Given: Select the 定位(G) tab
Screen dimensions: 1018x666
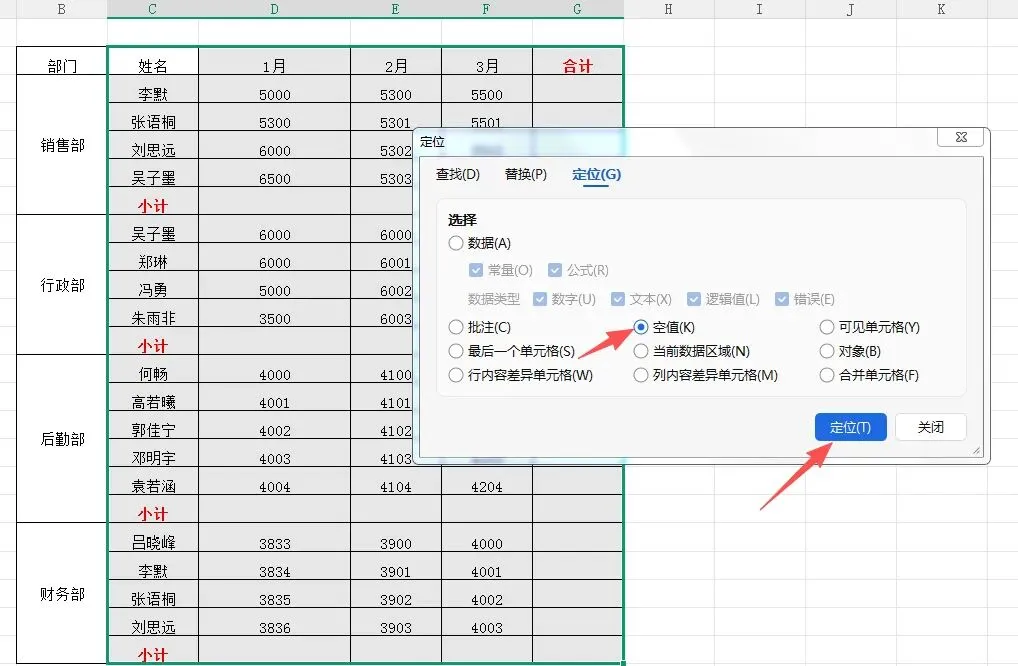Looking at the screenshot, I should 596,174.
